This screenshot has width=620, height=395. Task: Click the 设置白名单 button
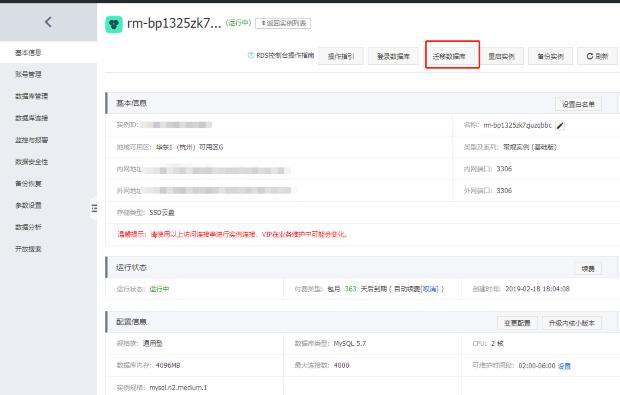[578, 104]
